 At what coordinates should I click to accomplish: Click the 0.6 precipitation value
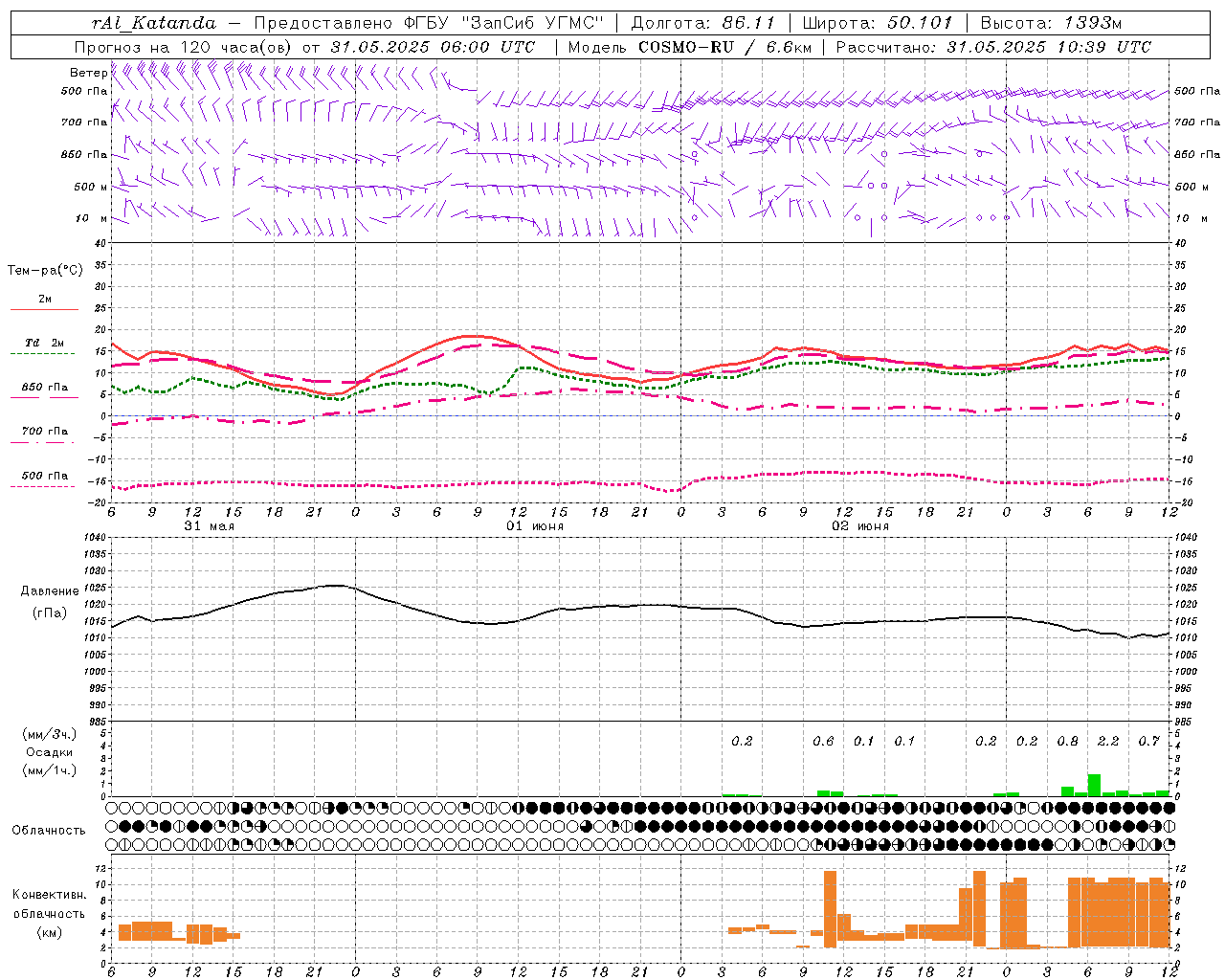coord(823,742)
